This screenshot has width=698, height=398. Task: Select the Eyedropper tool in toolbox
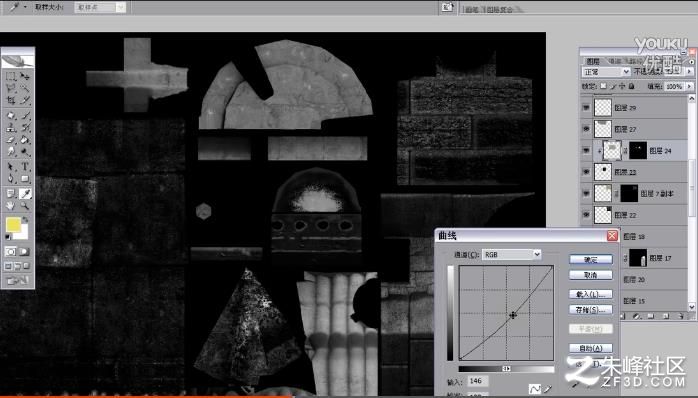[x=25, y=193]
